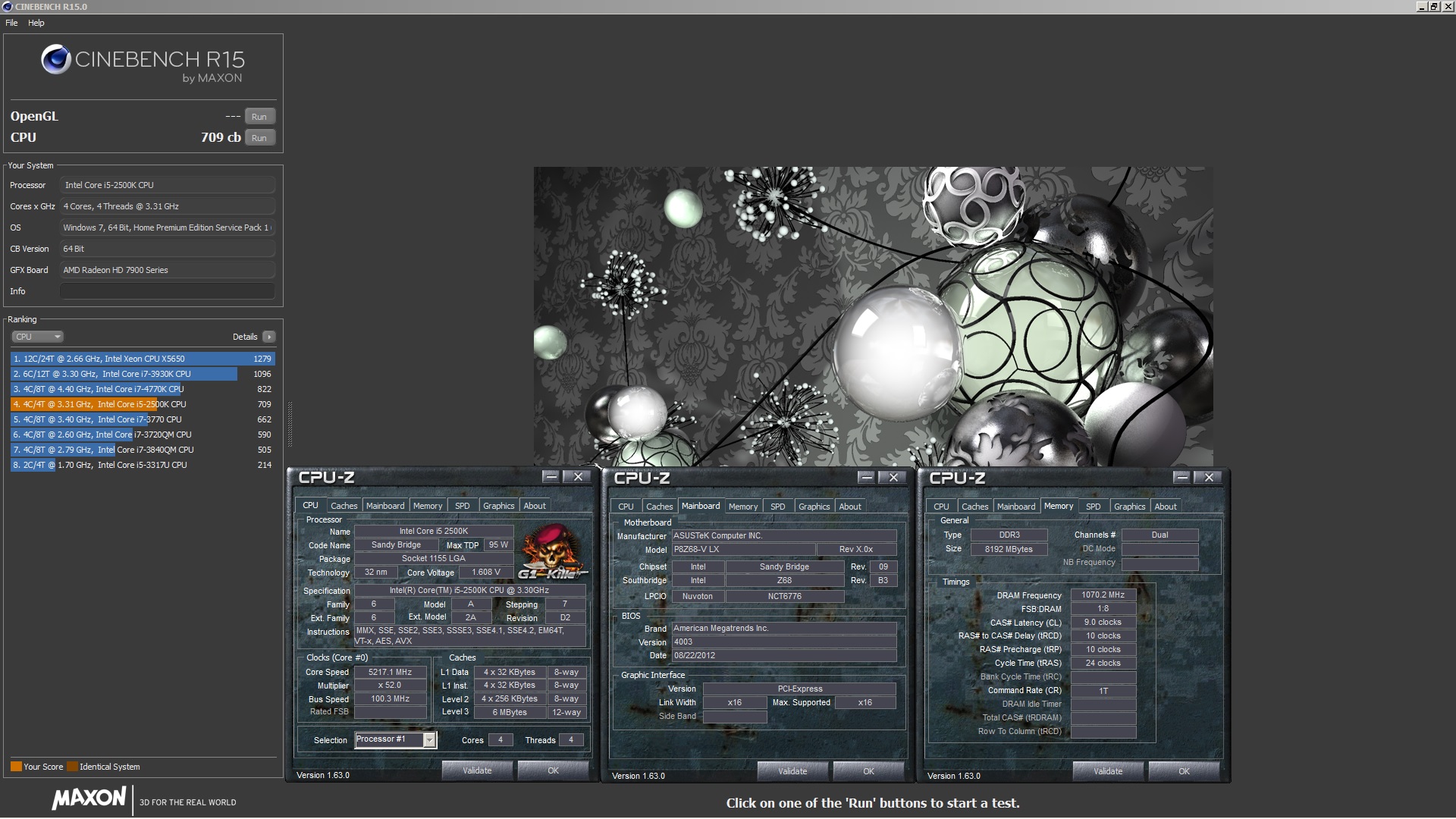Open Graphics tab in first CPU-Z window
1456x819 pixels.
[x=498, y=506]
